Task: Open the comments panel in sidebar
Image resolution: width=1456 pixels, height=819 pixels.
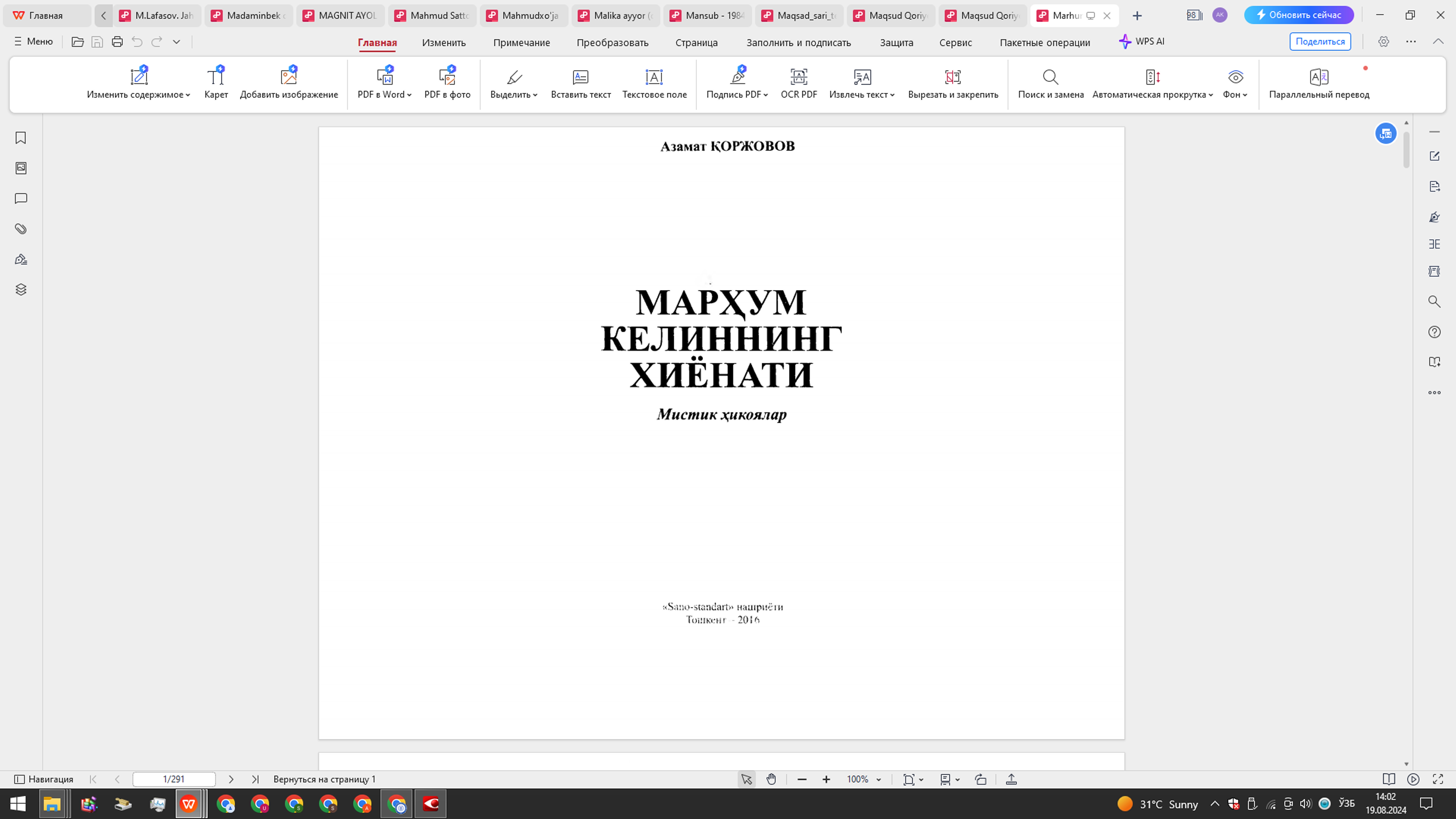Action: point(20,198)
